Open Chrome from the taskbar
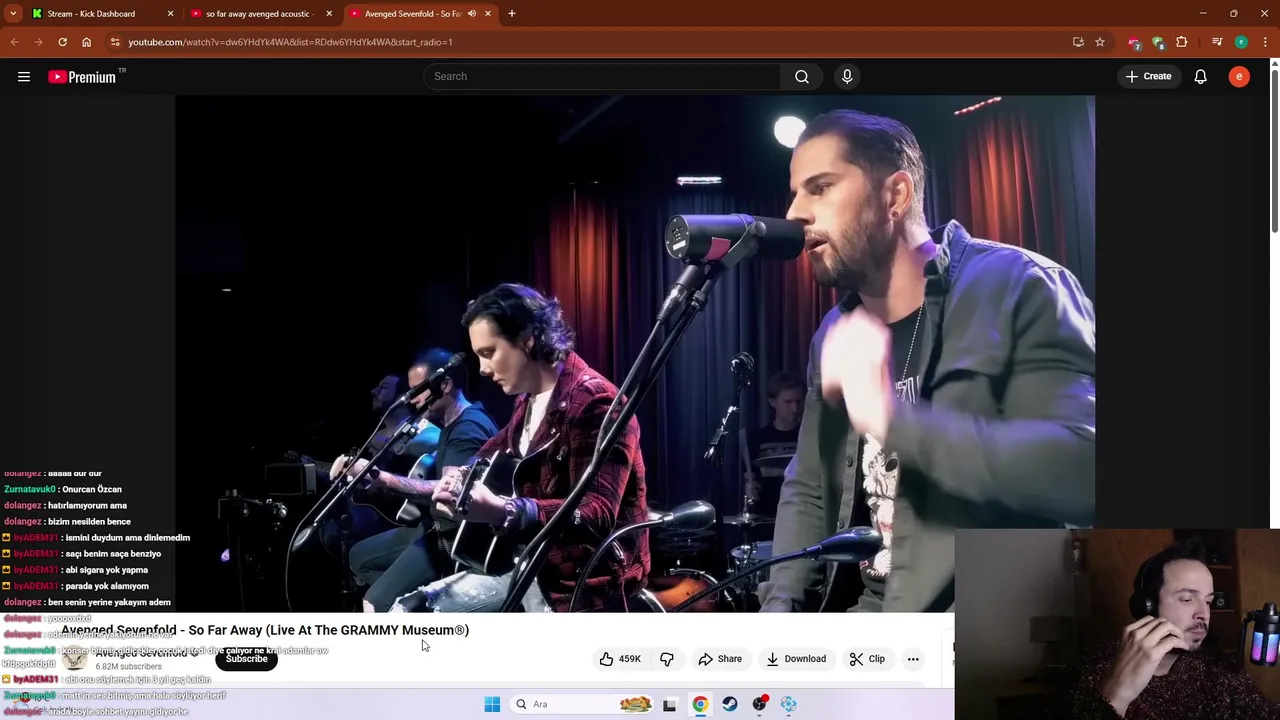 tap(700, 704)
